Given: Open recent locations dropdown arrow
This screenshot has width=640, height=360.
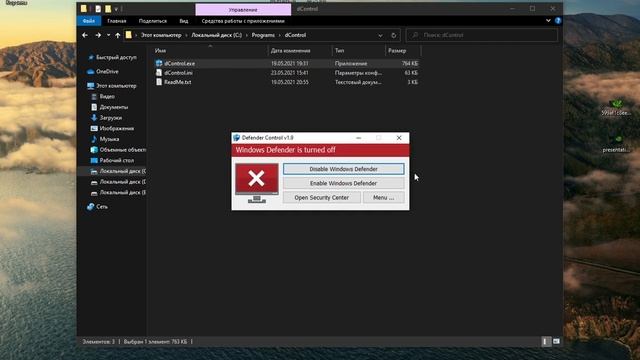Looking at the screenshot, I should coord(109,36).
